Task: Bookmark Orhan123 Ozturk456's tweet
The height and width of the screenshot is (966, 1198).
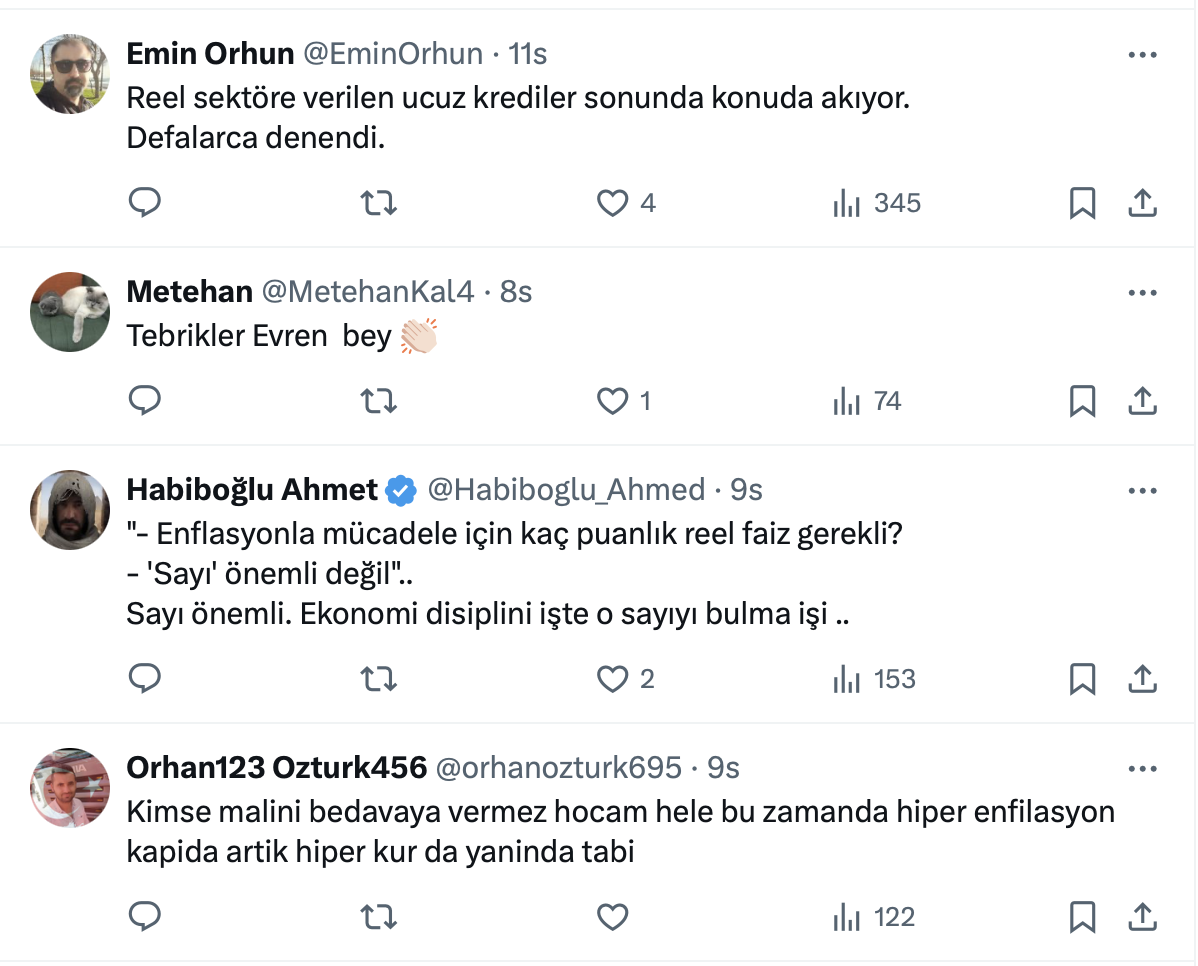Action: click(1082, 917)
